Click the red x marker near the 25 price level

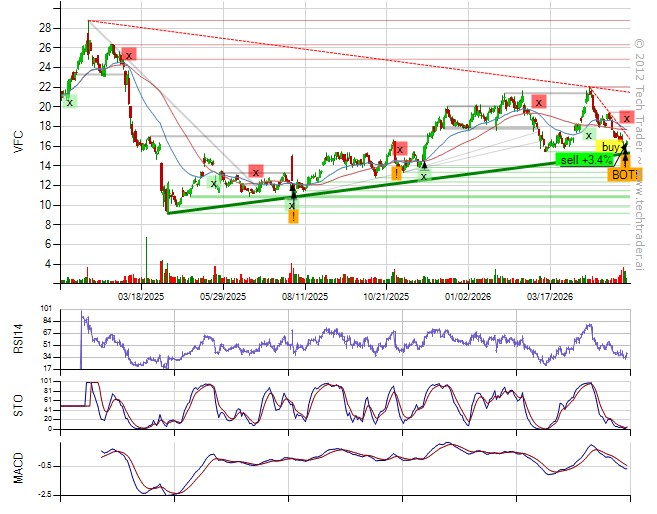click(129, 55)
